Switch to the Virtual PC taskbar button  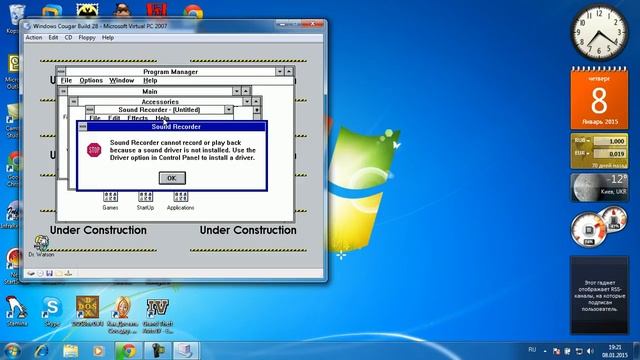pos(186,351)
